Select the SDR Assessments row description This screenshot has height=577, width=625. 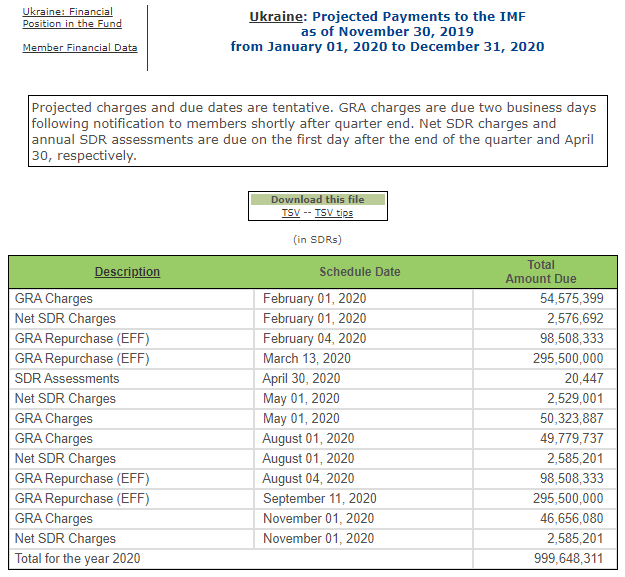[67, 379]
